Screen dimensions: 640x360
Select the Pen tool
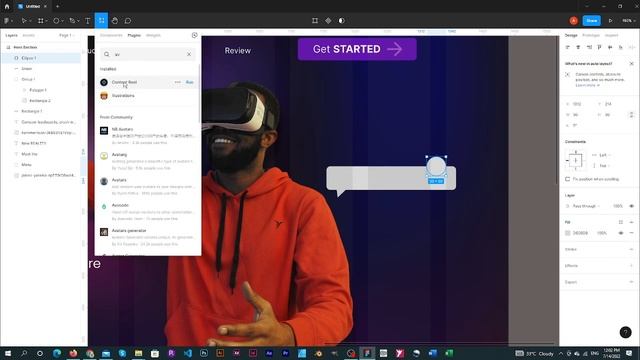[x=72, y=20]
